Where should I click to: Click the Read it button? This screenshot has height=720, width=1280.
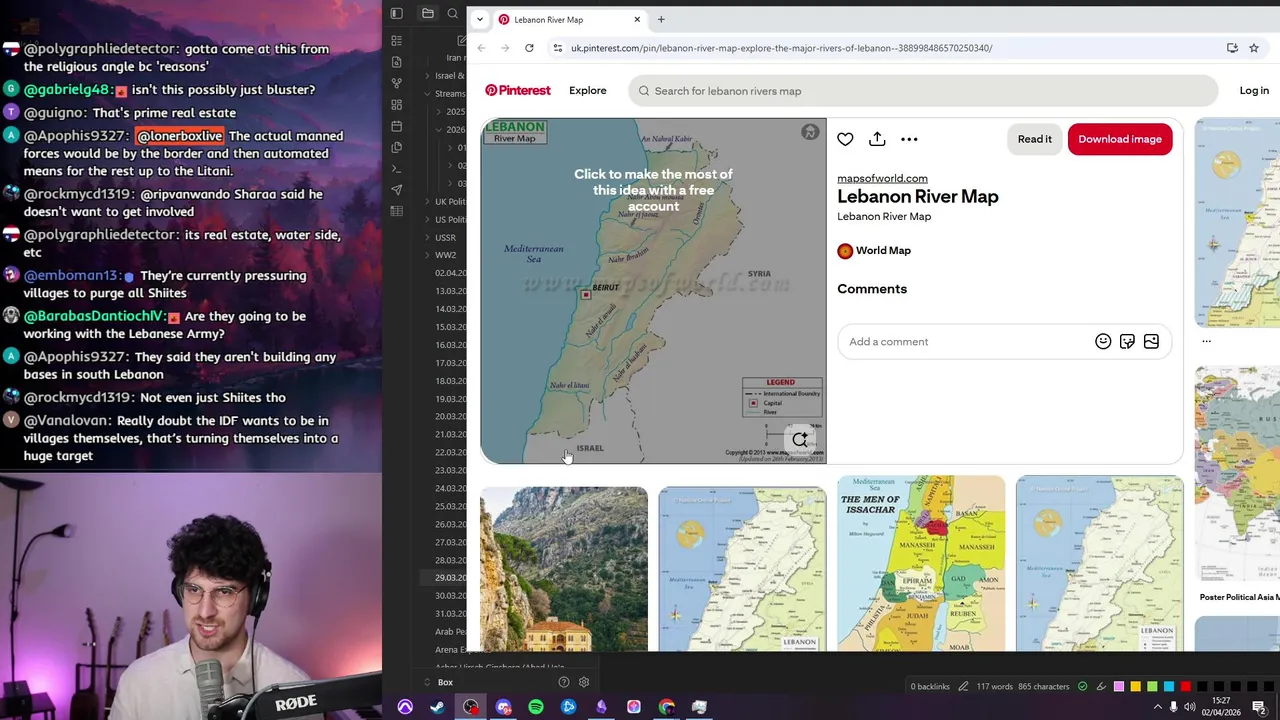point(1034,139)
